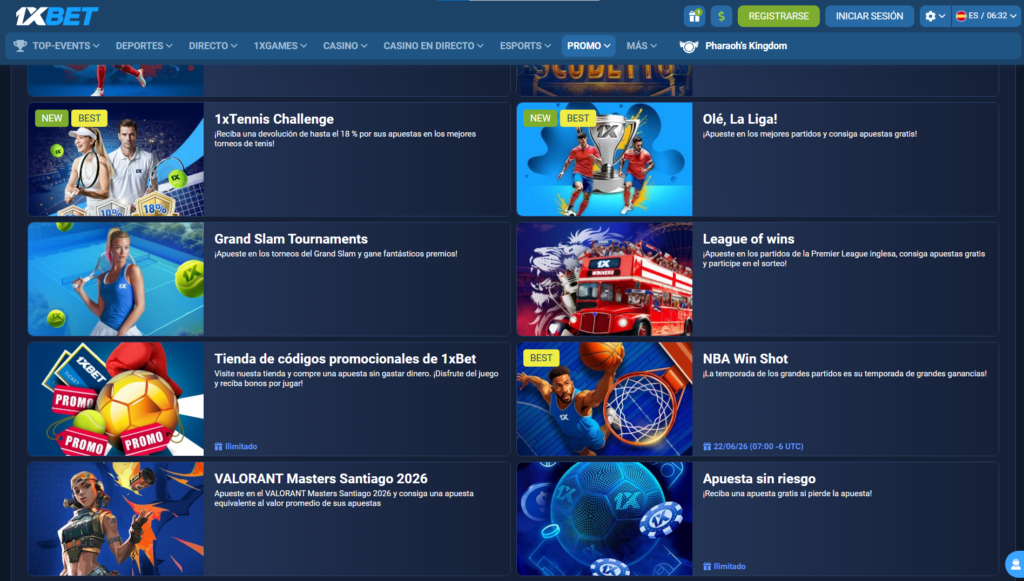Open the VALORANT Masters Santiago 2026 banner image
The height and width of the screenshot is (581, 1024).
[116, 518]
